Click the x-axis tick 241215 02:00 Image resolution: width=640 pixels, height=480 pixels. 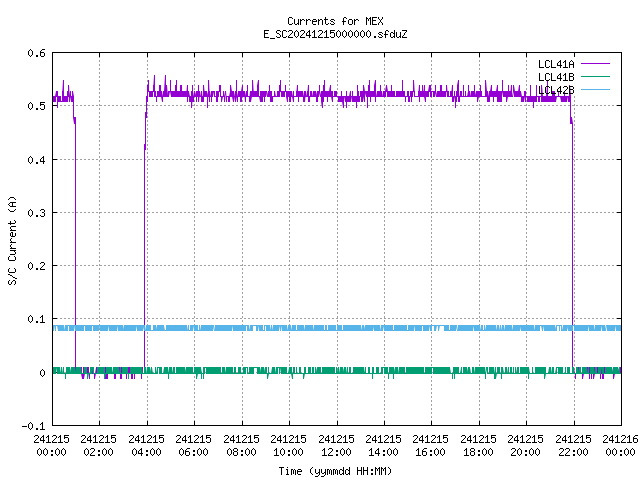coord(98,445)
